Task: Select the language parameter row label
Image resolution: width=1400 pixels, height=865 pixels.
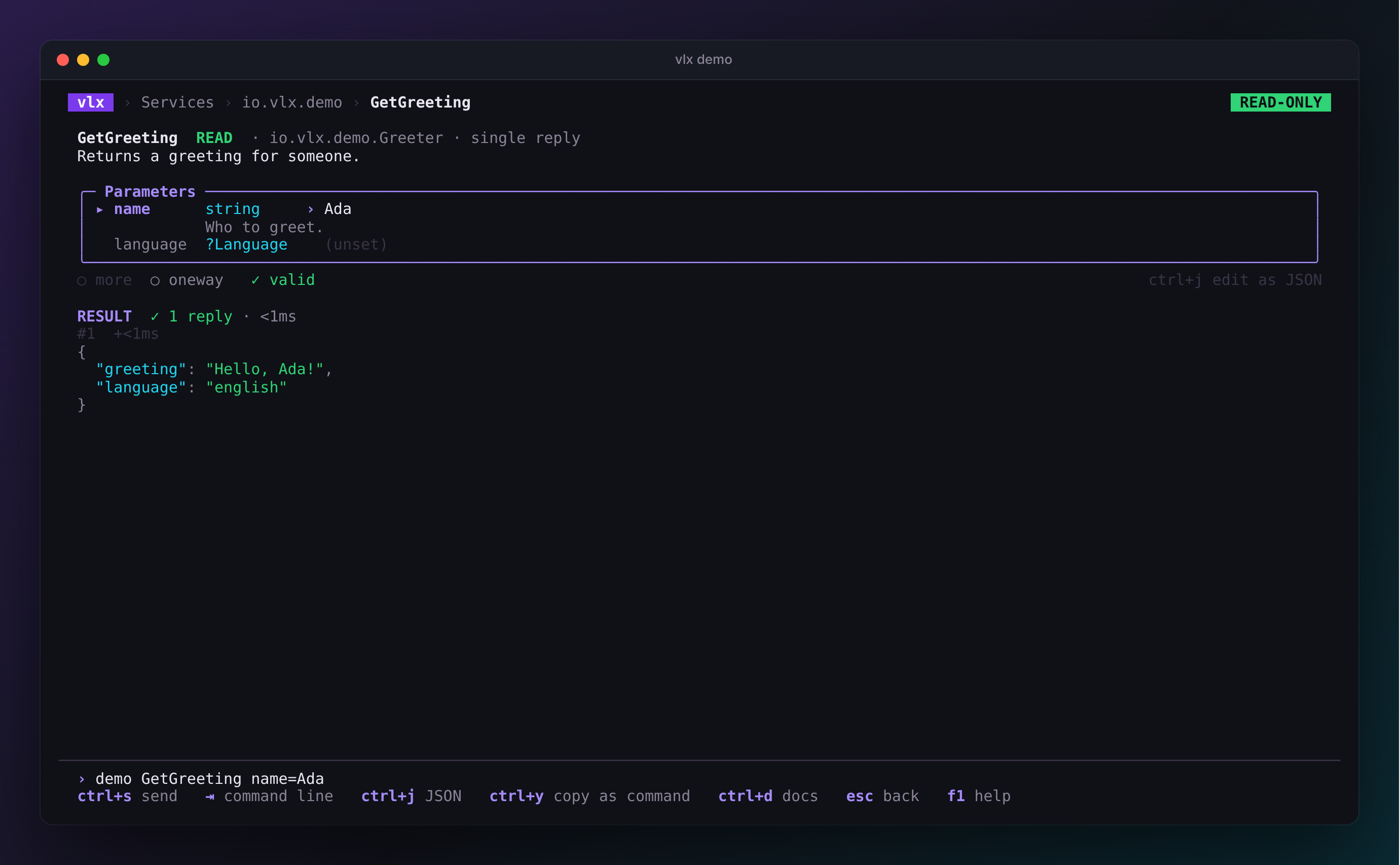Action: [151, 245]
